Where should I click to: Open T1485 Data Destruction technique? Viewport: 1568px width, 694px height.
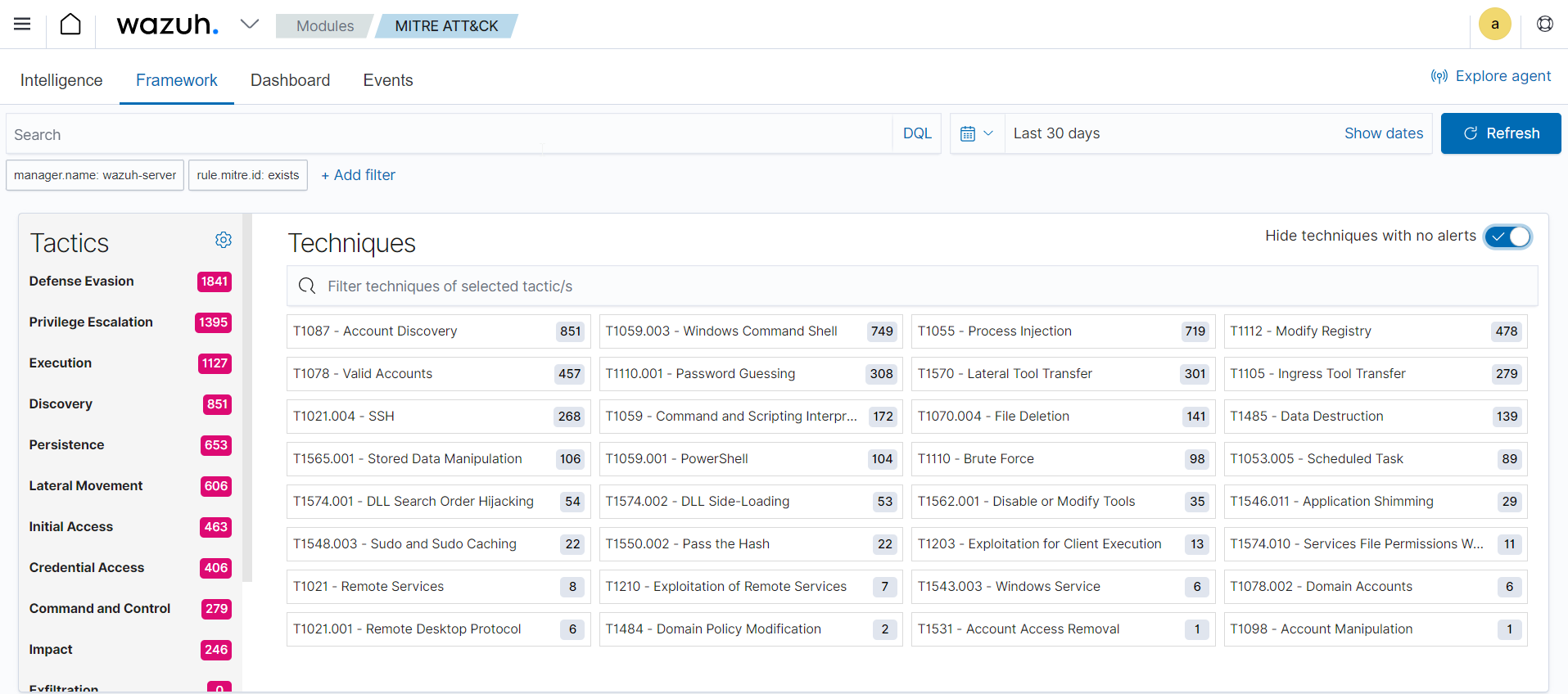click(x=1376, y=417)
